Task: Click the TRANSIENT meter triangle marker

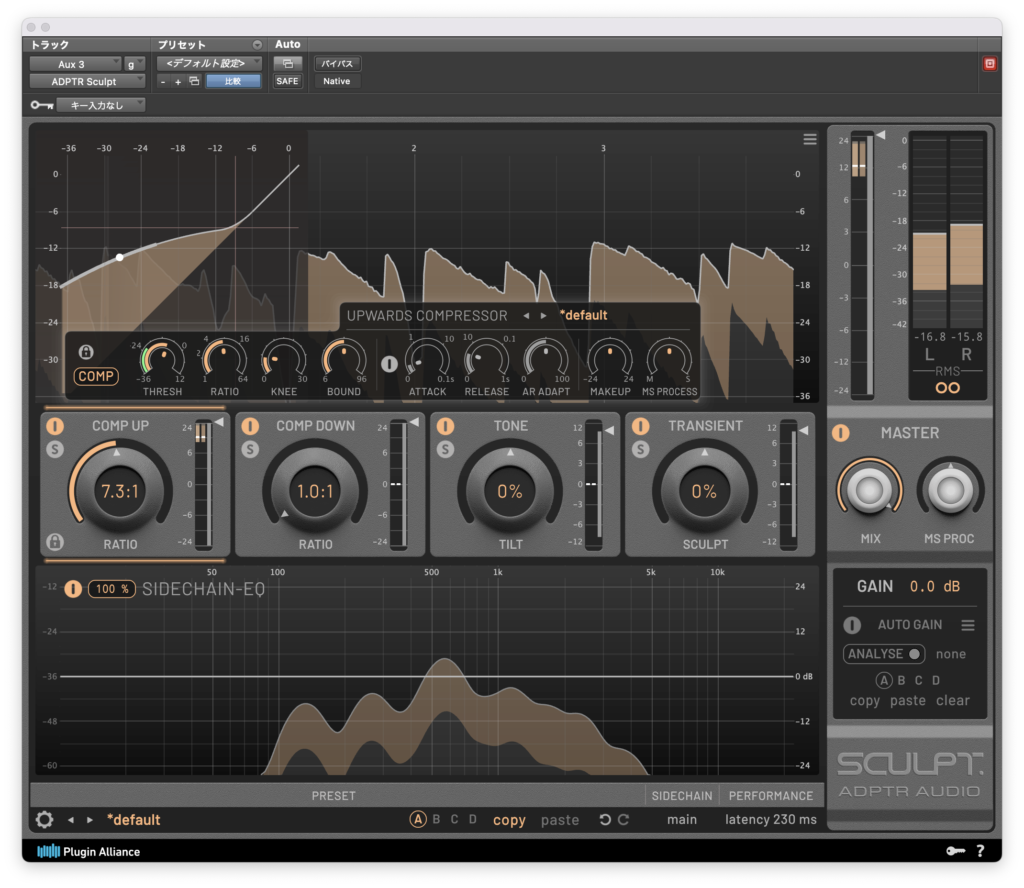Action: click(x=804, y=430)
